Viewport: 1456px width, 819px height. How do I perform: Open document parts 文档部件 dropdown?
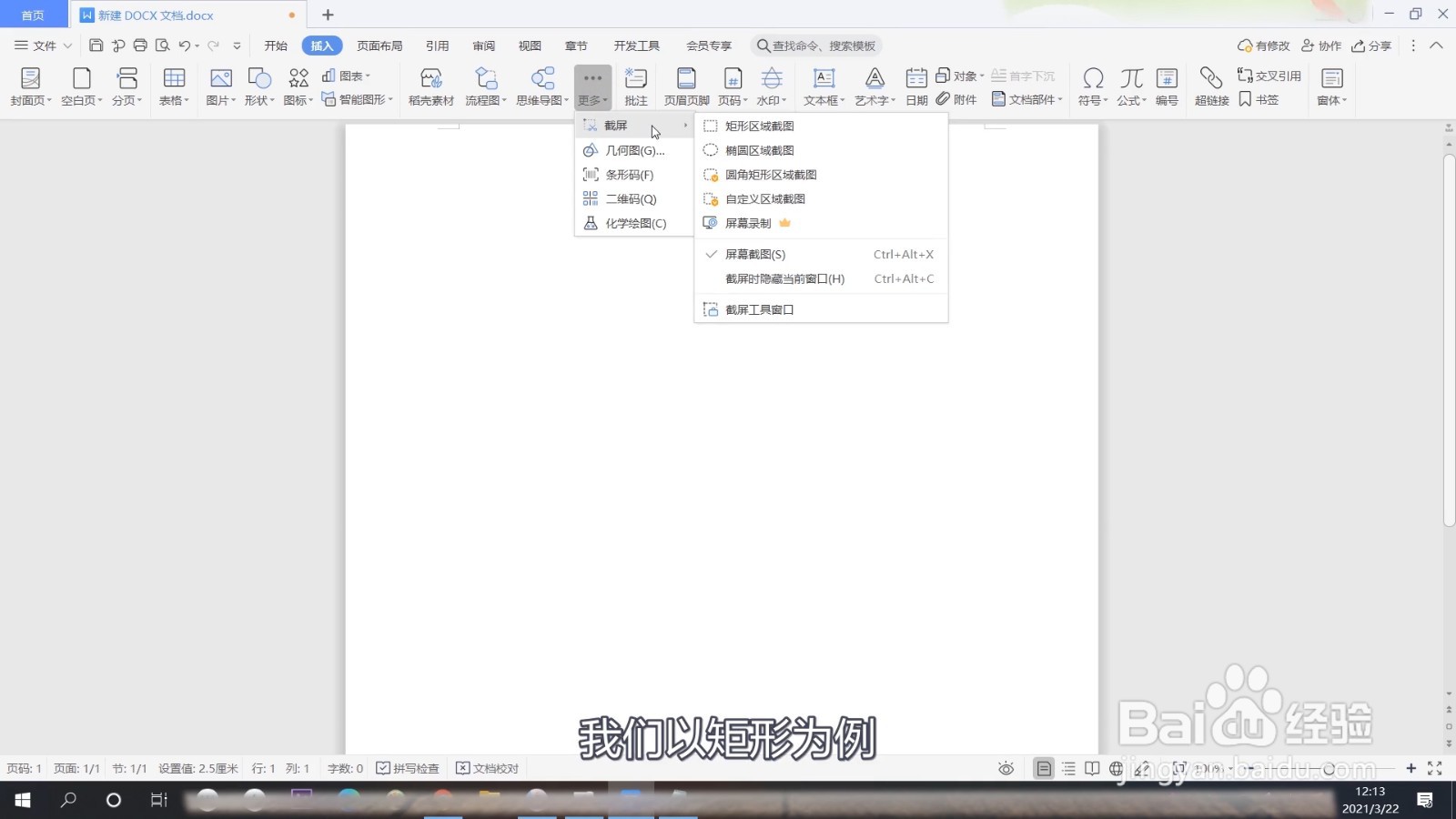click(1026, 99)
